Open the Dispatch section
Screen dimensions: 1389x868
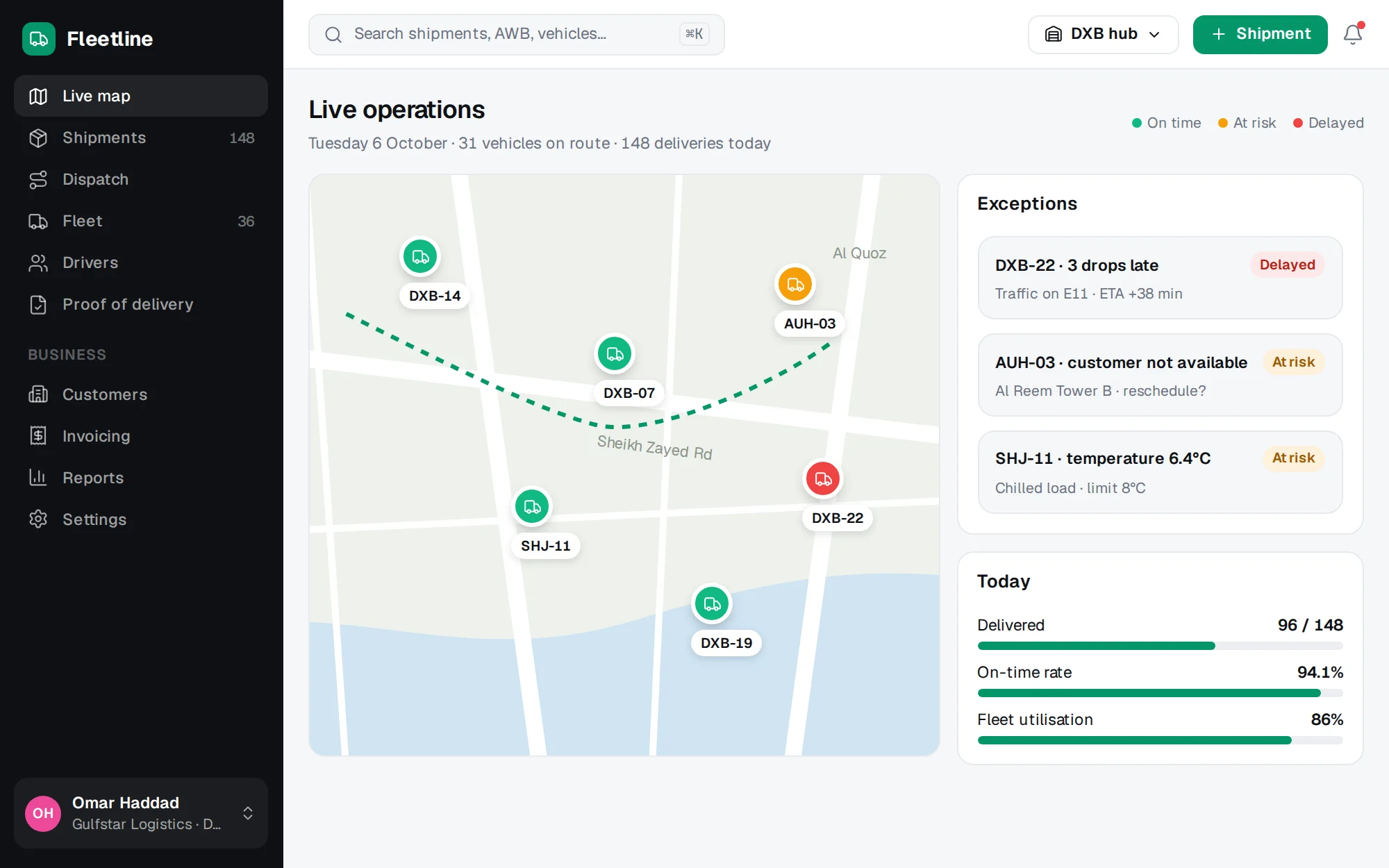(141, 179)
